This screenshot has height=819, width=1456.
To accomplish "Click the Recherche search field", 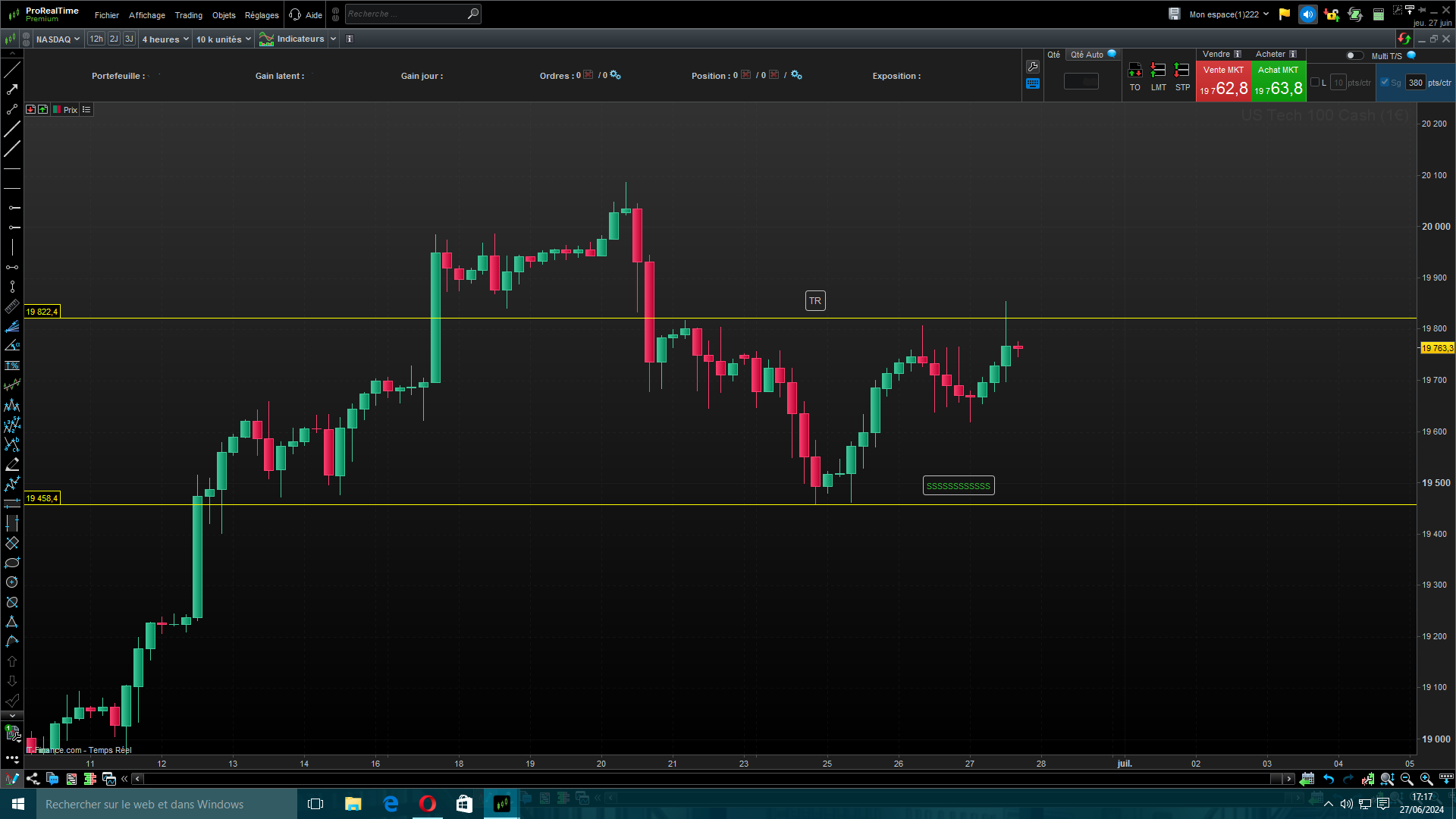I will click(406, 14).
